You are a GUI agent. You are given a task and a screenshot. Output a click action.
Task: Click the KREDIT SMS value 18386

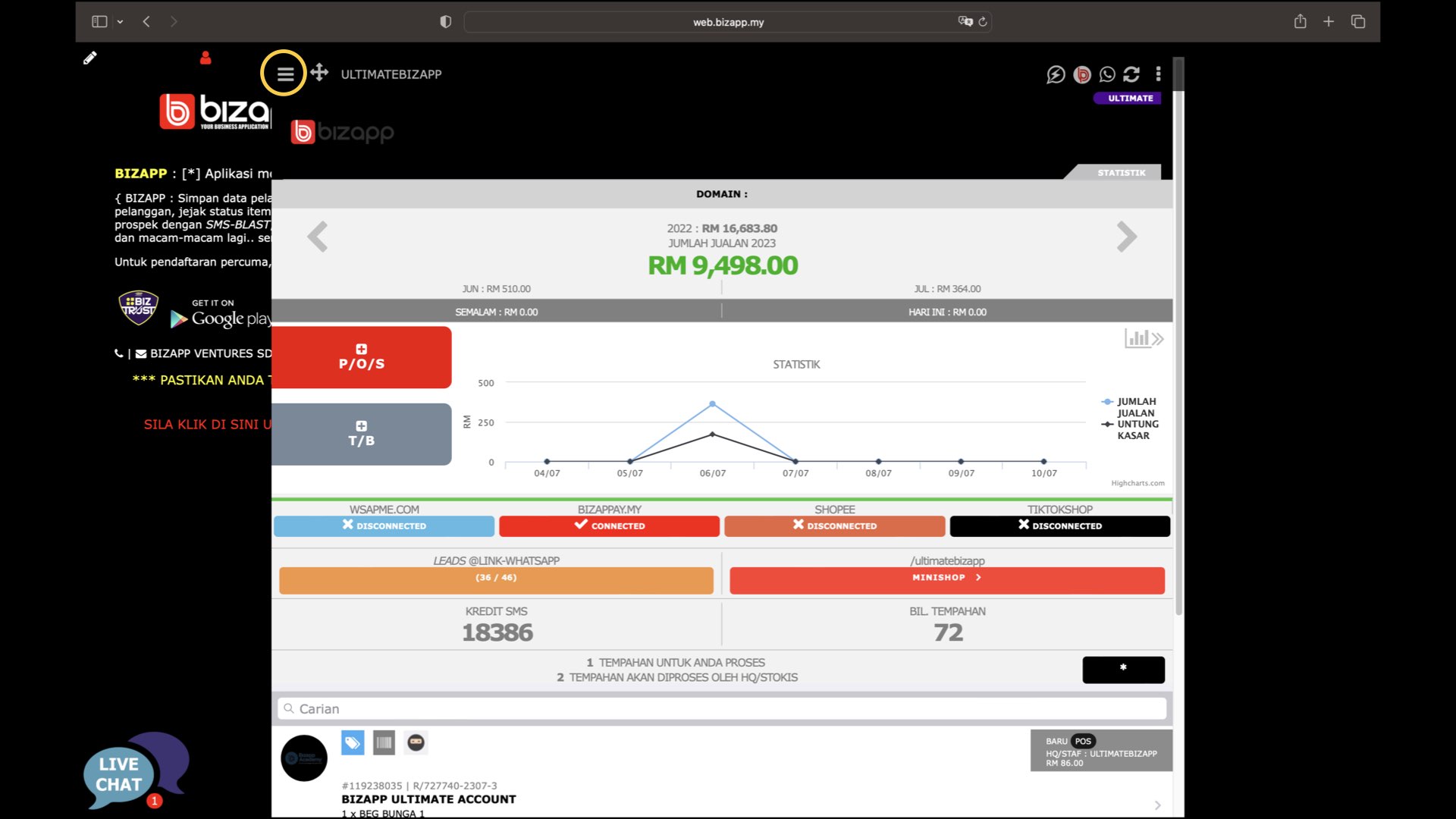coord(497,632)
